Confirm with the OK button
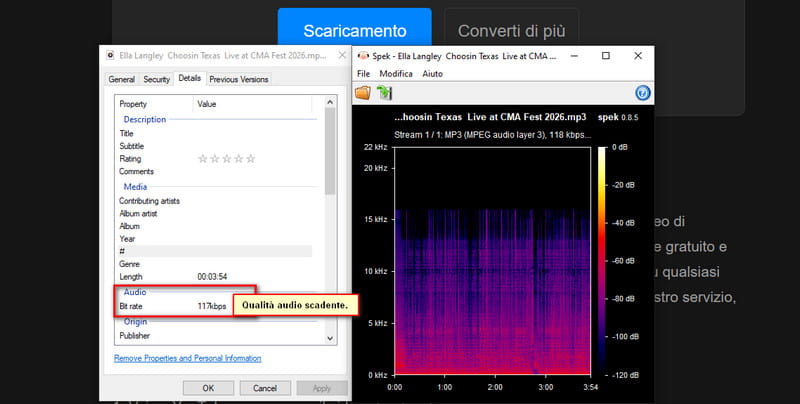The image size is (800, 404). point(208,388)
